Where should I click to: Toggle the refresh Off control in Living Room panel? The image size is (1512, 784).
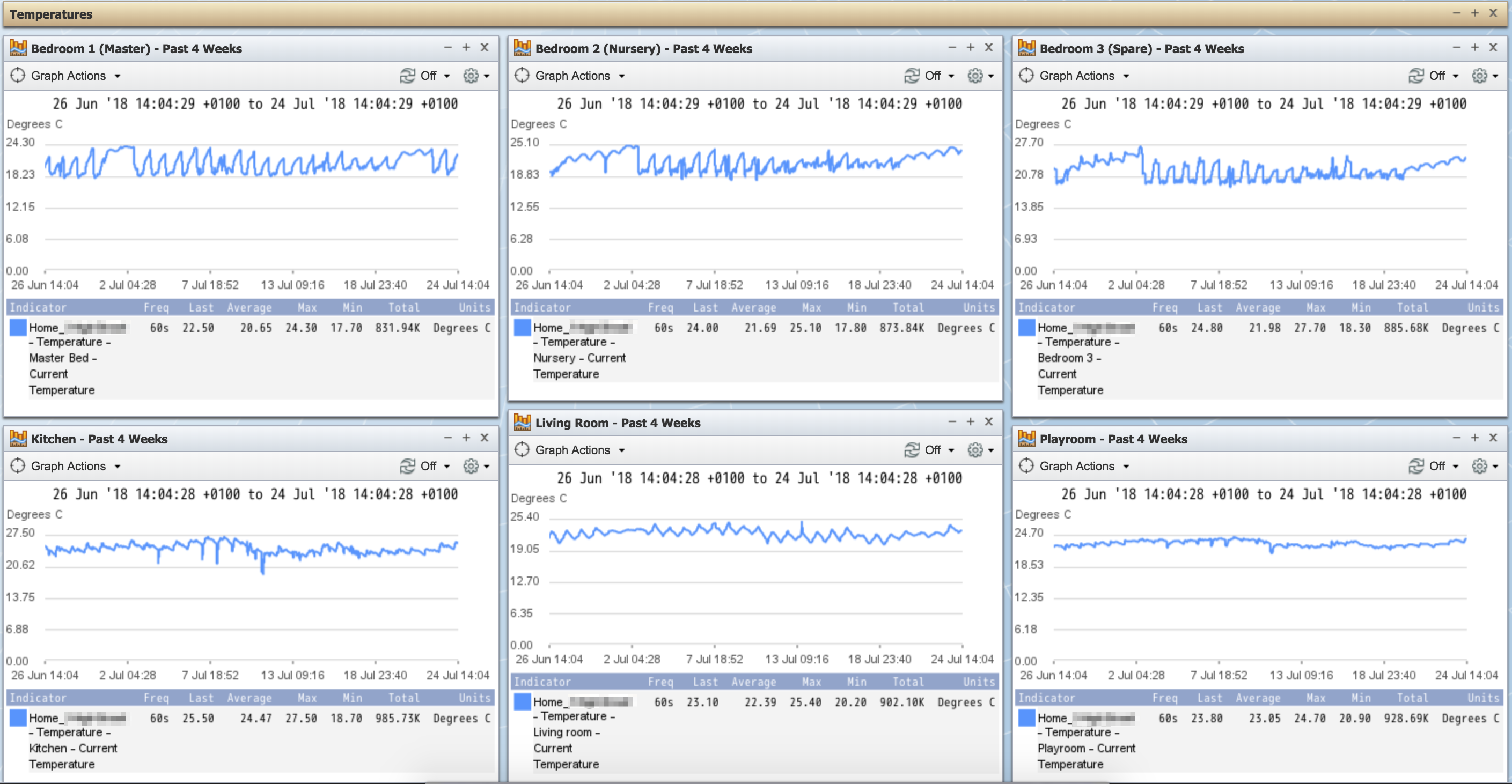[939, 450]
